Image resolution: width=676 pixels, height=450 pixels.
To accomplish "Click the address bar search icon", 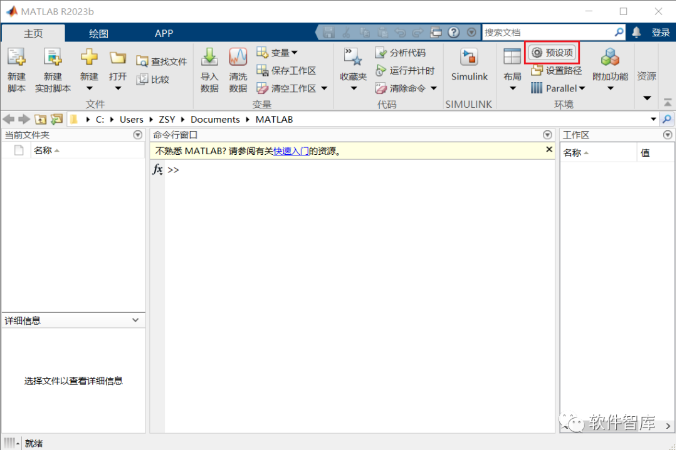I will [x=667, y=119].
